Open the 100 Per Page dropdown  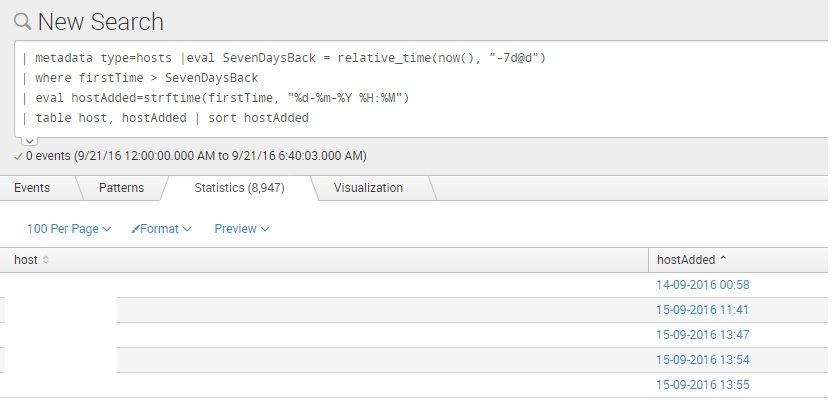click(68, 229)
